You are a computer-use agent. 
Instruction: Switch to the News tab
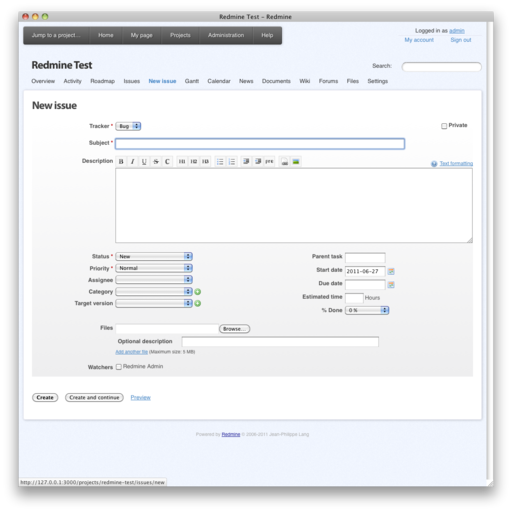246,81
